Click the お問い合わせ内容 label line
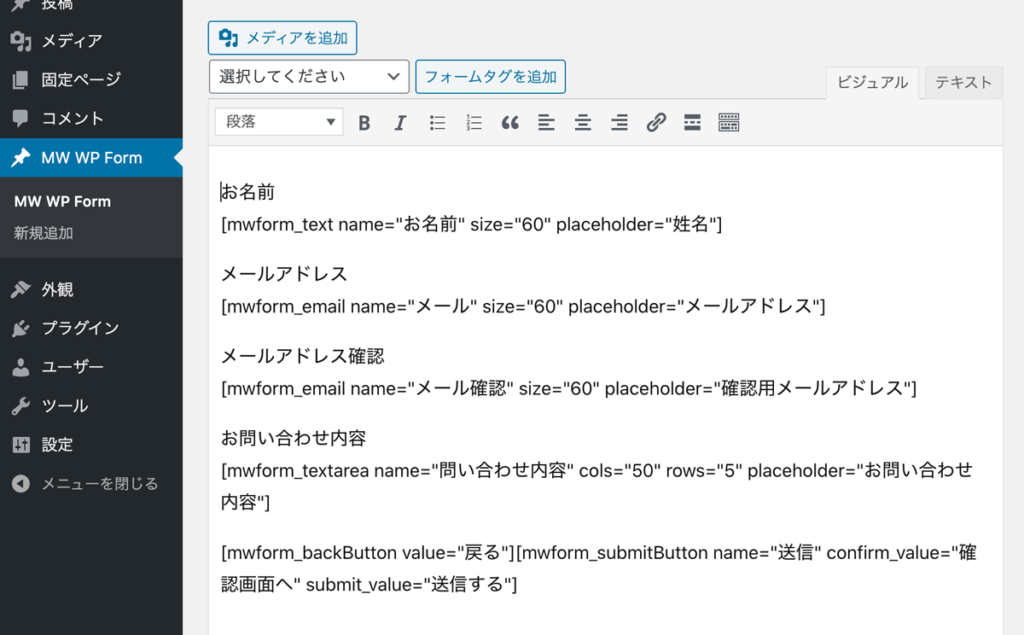The width and height of the screenshot is (1024, 635). [x=293, y=438]
